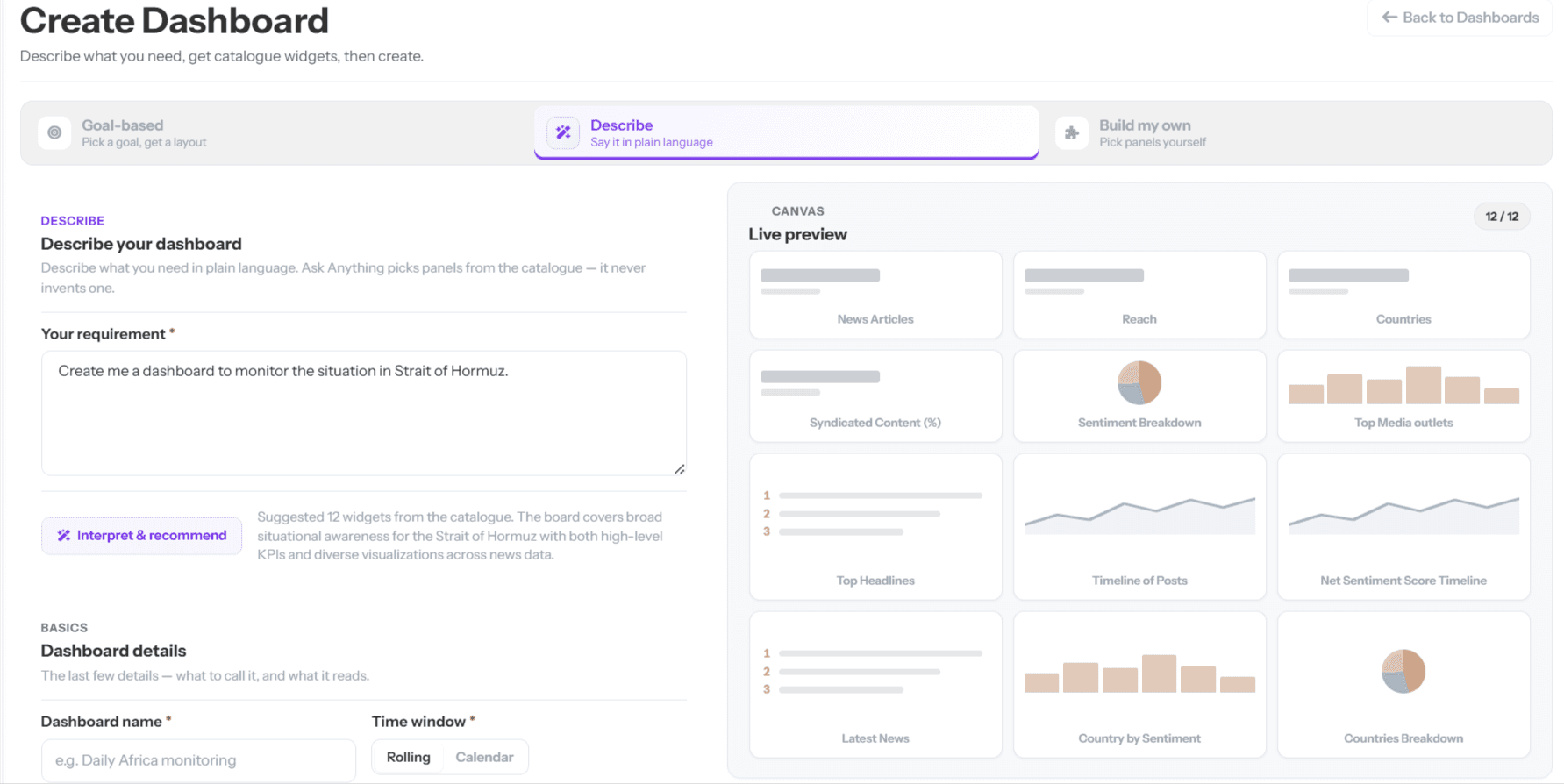Switch to the Goal-based tab
Image resolution: width=1564 pixels, height=784 pixels.
(x=279, y=132)
